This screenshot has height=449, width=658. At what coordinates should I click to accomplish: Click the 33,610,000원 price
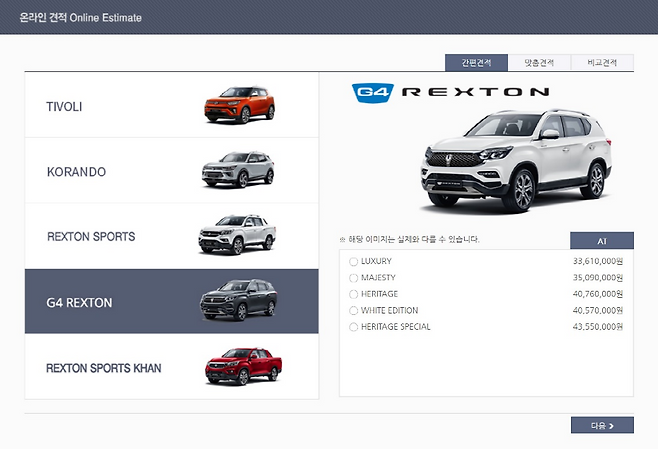(598, 261)
